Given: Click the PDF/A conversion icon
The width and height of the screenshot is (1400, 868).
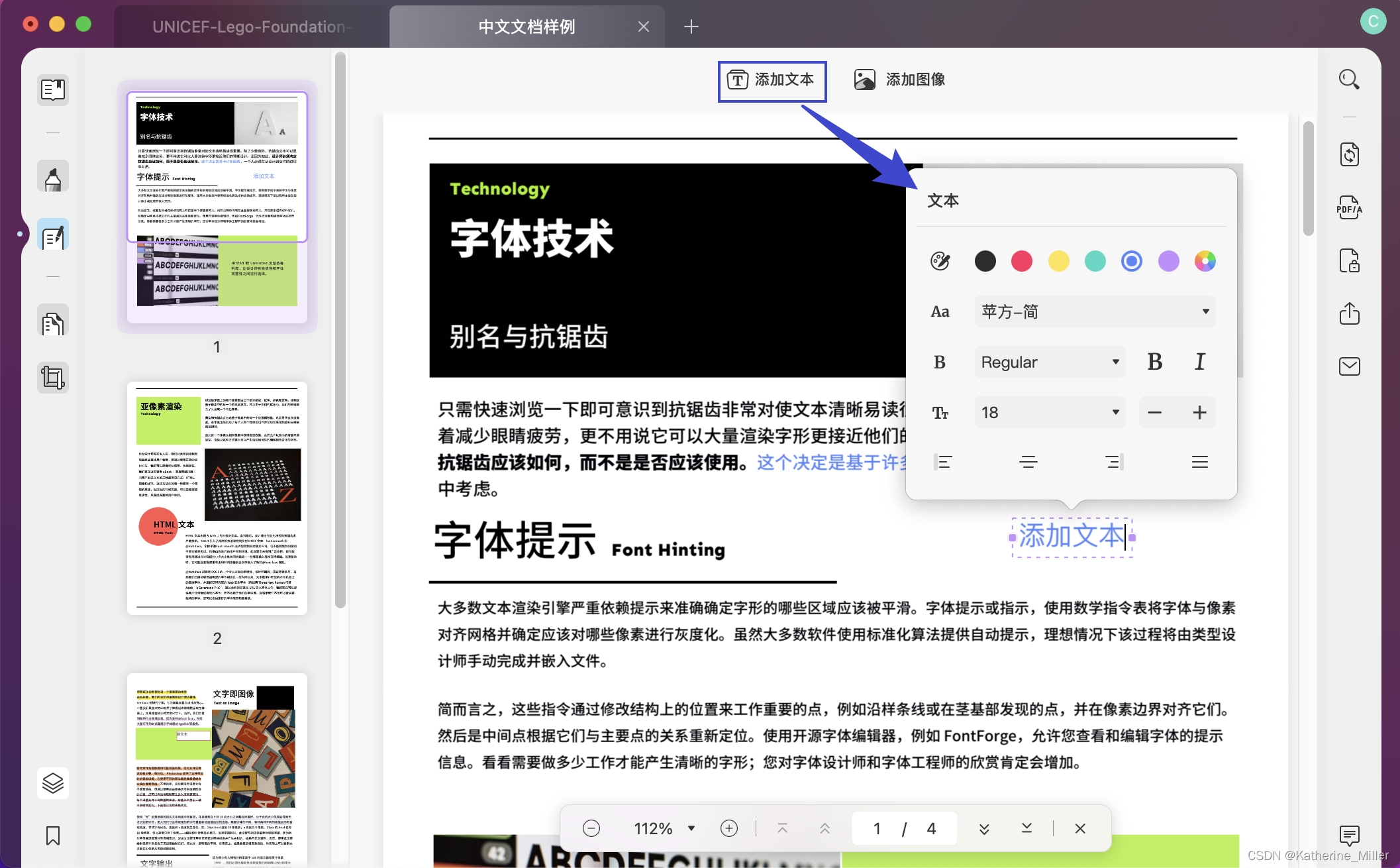Looking at the screenshot, I should point(1349,208).
